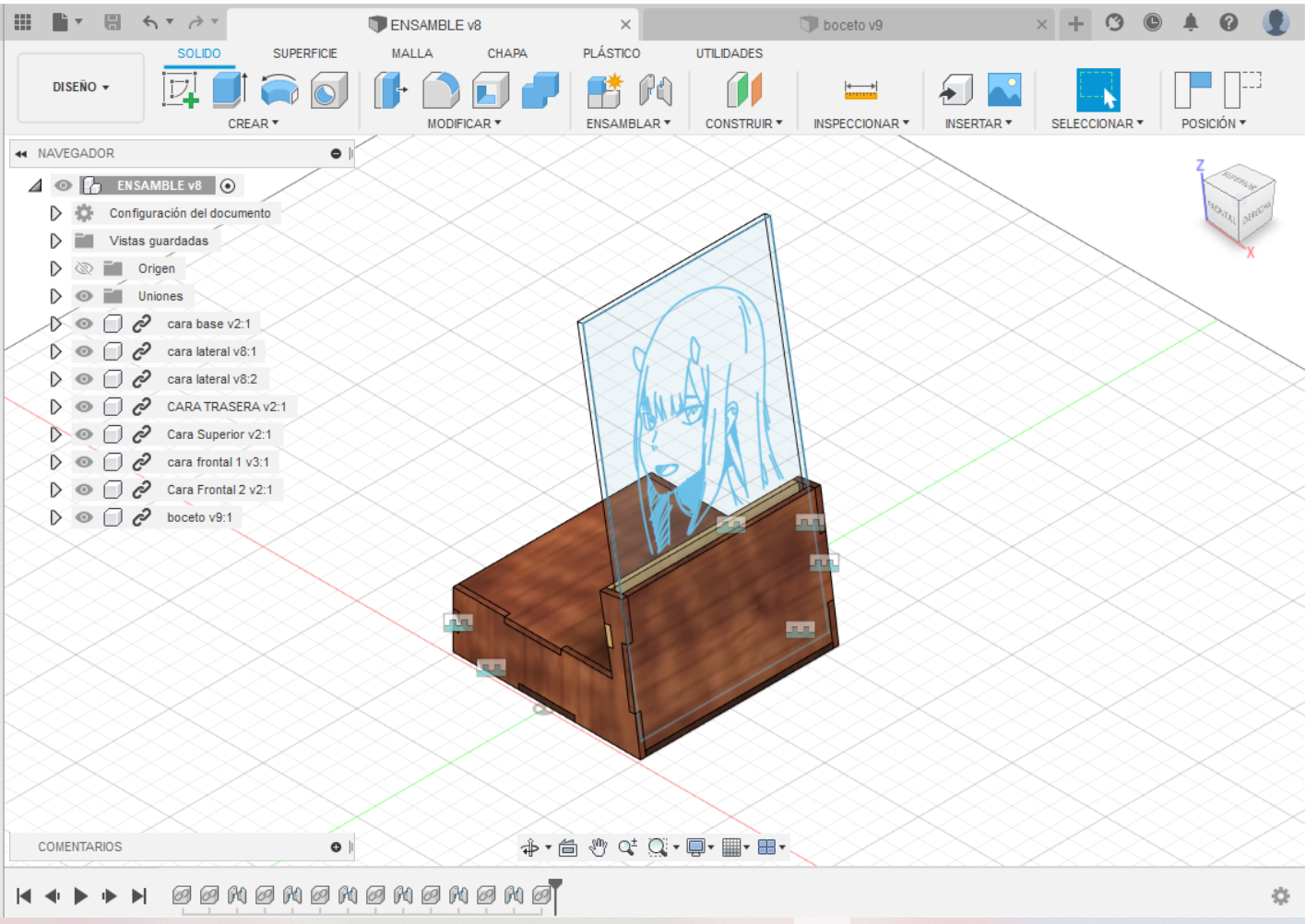1305x924 pixels.
Task: Select the PLÁSTICO ribbon tab
Action: tap(611, 53)
